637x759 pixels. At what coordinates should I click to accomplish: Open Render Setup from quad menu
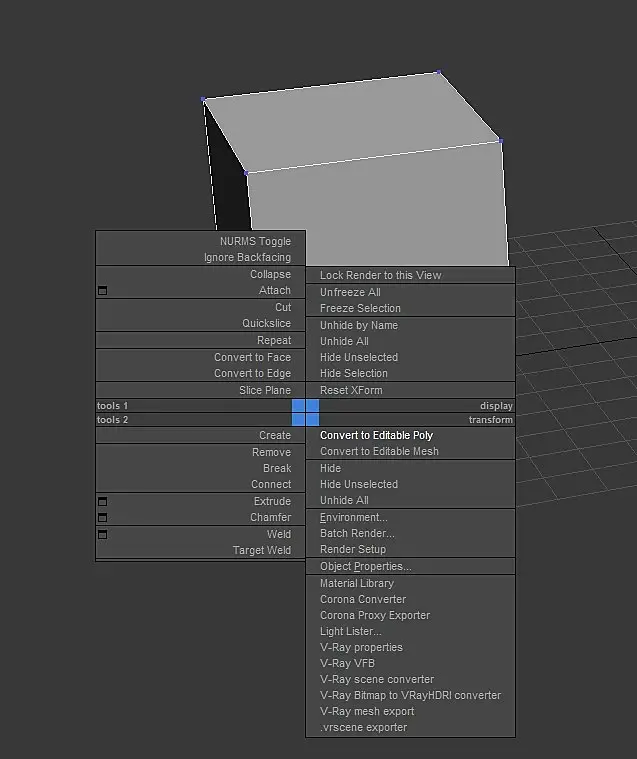353,549
